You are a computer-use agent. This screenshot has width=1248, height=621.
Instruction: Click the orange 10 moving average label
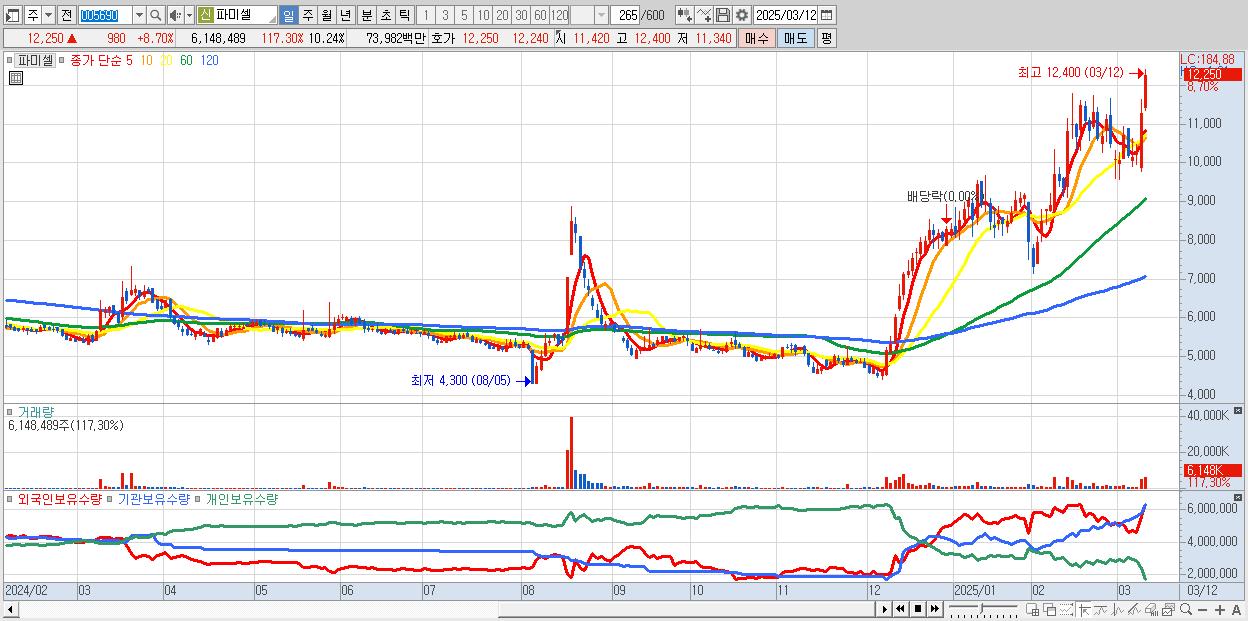(x=146, y=61)
